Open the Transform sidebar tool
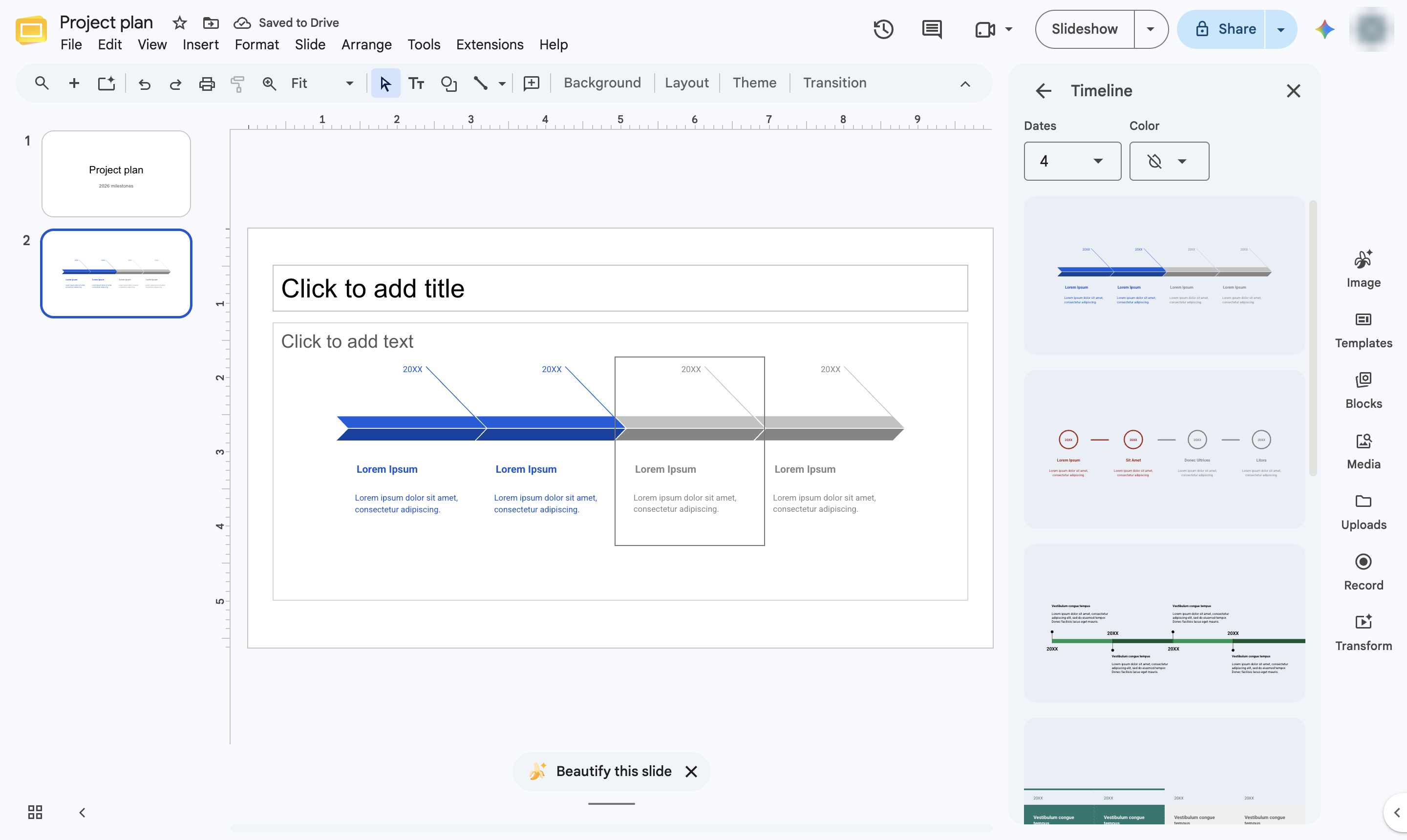The height and width of the screenshot is (840, 1407). [x=1363, y=632]
